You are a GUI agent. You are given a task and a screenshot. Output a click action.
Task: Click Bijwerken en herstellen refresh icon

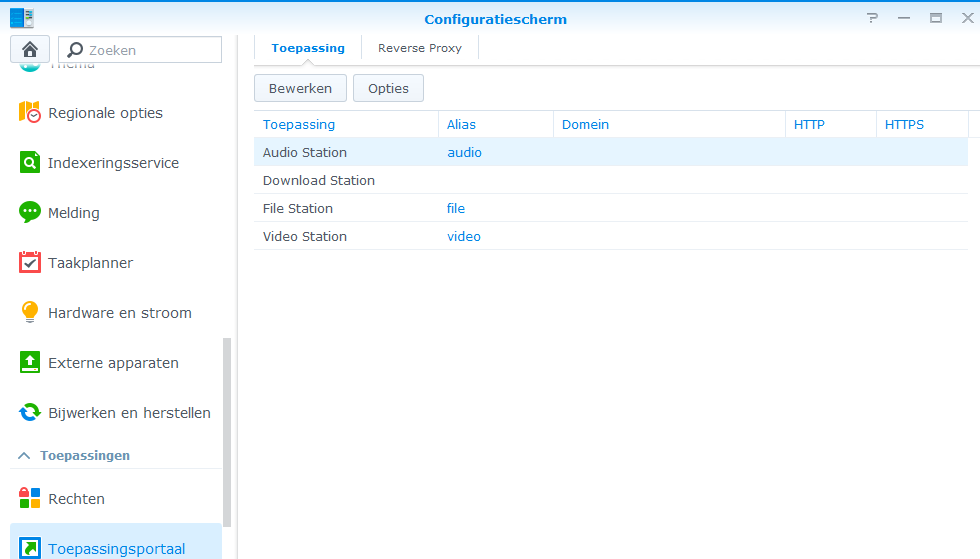point(30,413)
